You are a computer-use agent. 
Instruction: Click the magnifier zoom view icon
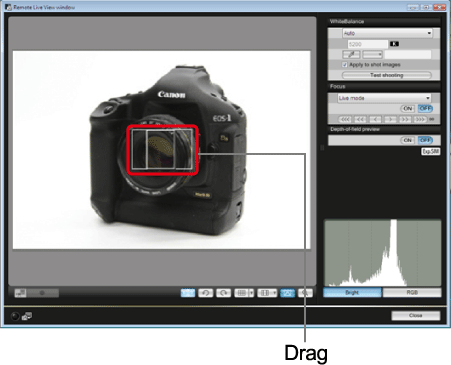(305, 293)
